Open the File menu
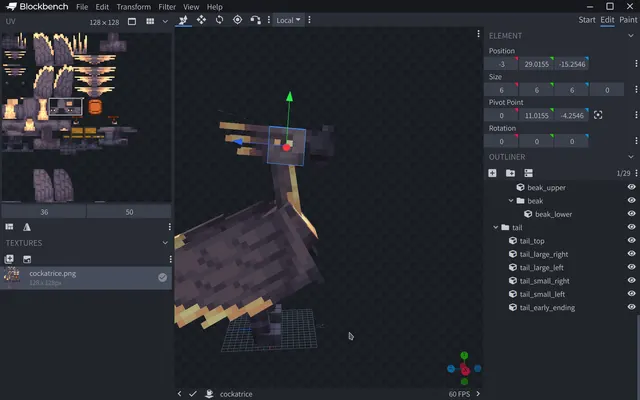This screenshot has height=400, width=640. tap(82, 7)
